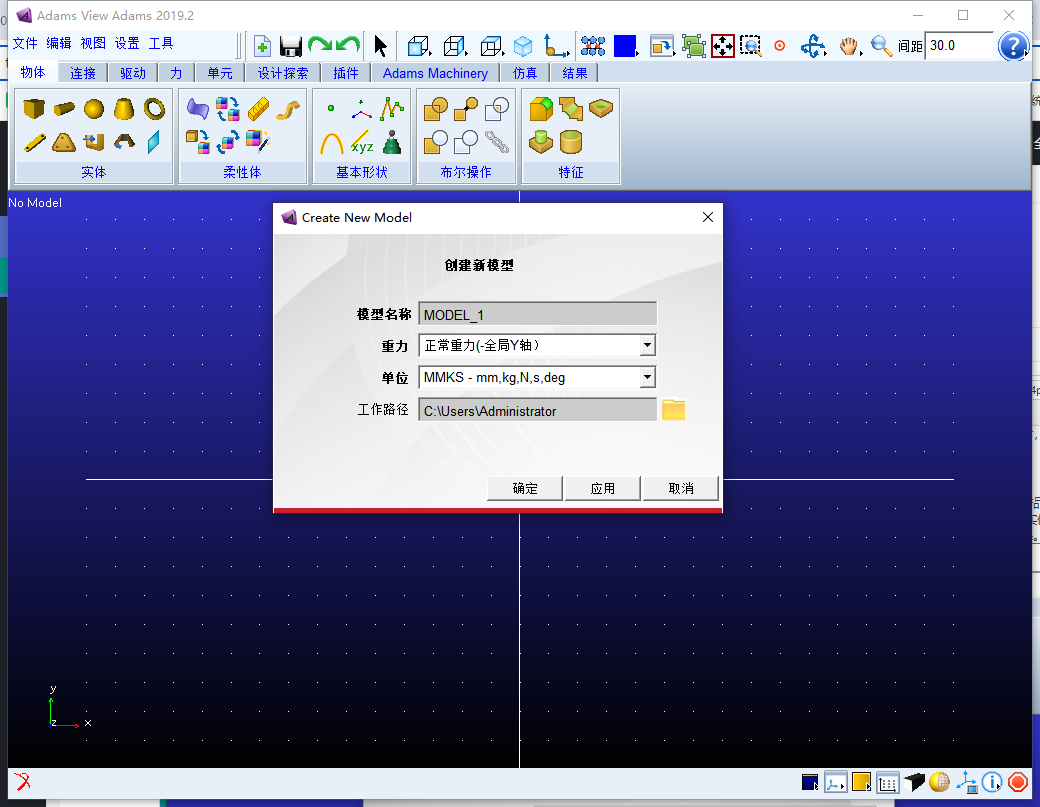Viewport: 1040px width, 807px height.
Task: Click the blue help question mark
Action: pos(1013,46)
